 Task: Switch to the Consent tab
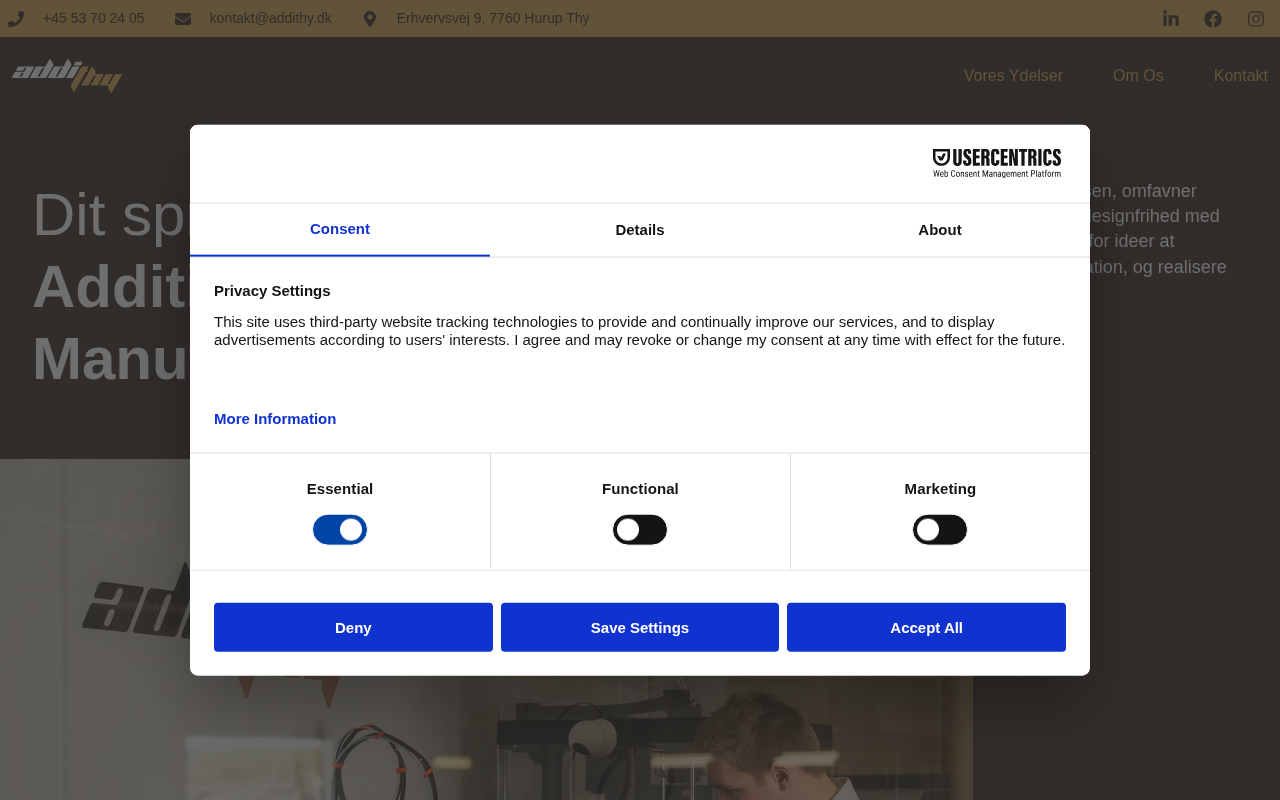[340, 229]
